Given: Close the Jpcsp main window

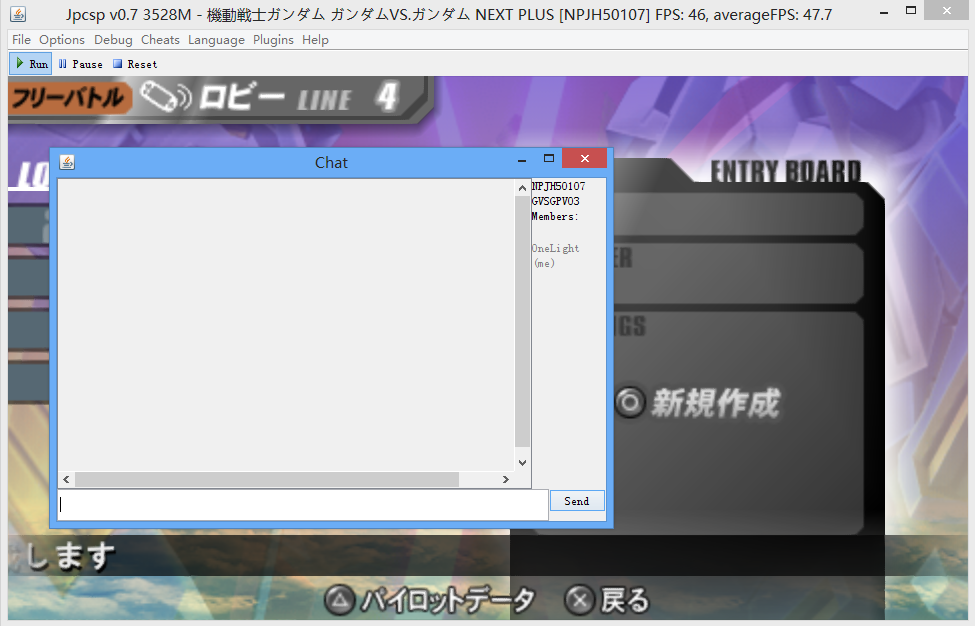Looking at the screenshot, I should (946, 11).
